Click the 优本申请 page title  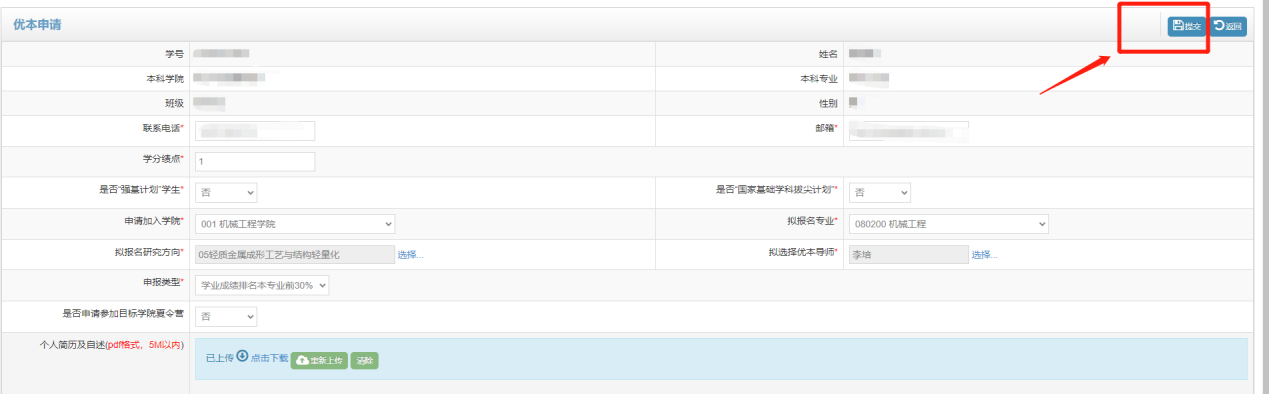[x=37, y=25]
